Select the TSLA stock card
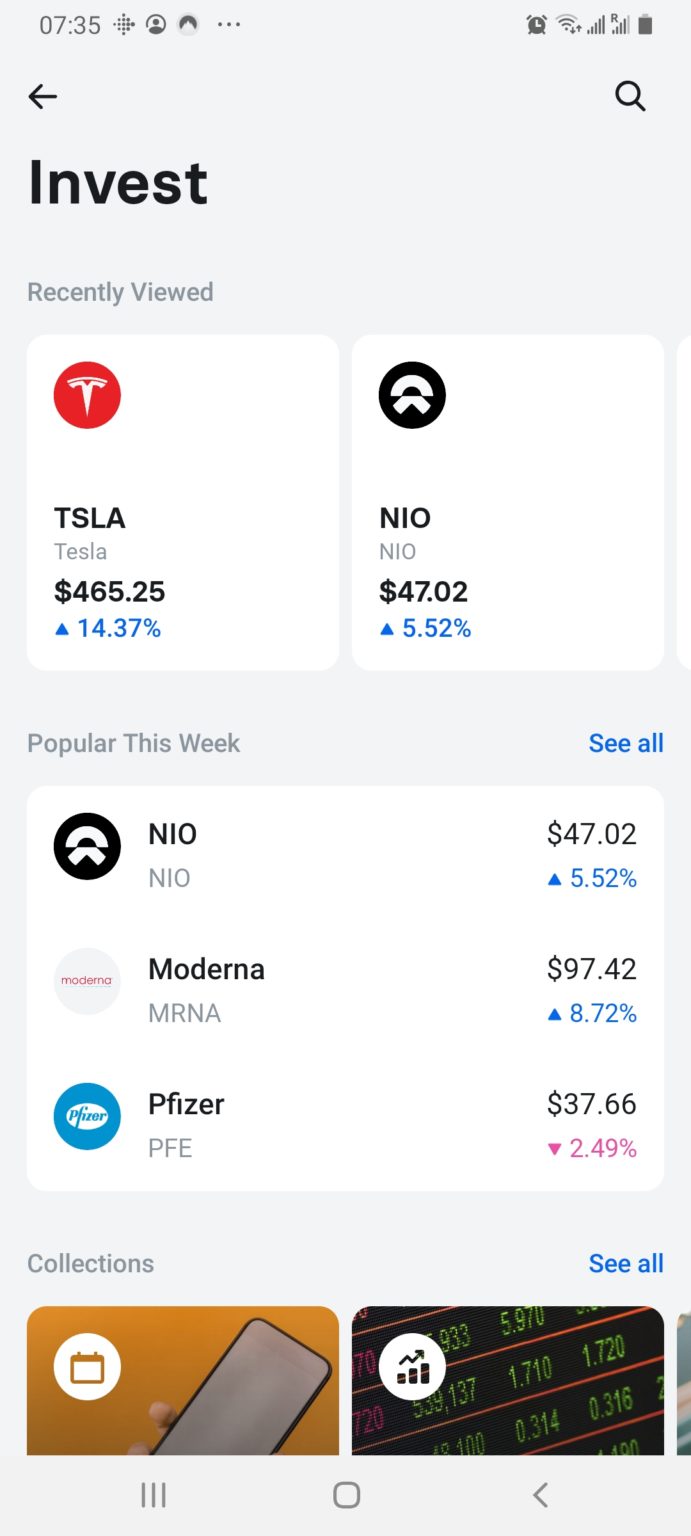The width and height of the screenshot is (691, 1536). click(x=183, y=502)
